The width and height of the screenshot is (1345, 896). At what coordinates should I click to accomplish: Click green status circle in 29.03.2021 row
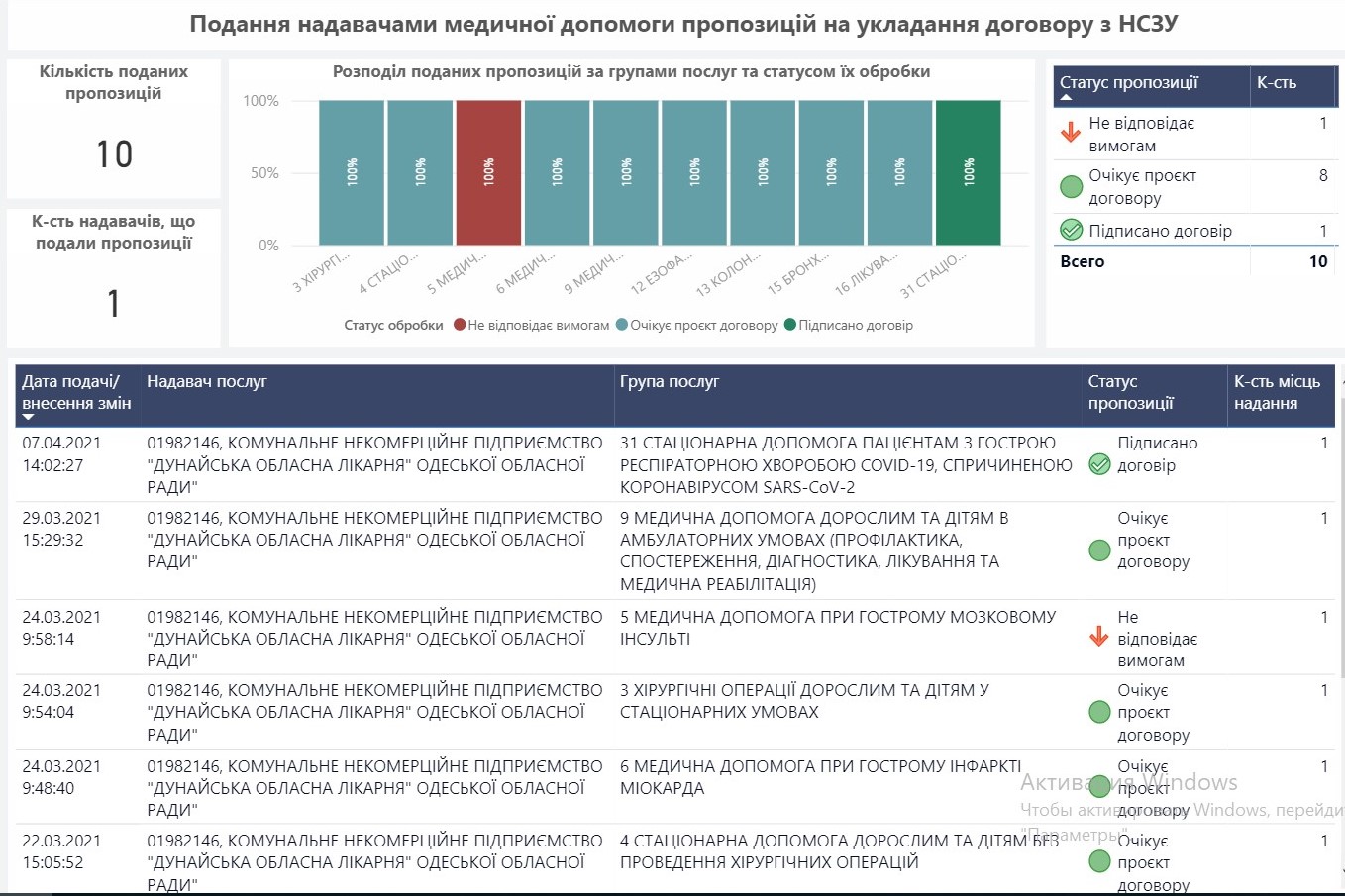(x=1099, y=549)
